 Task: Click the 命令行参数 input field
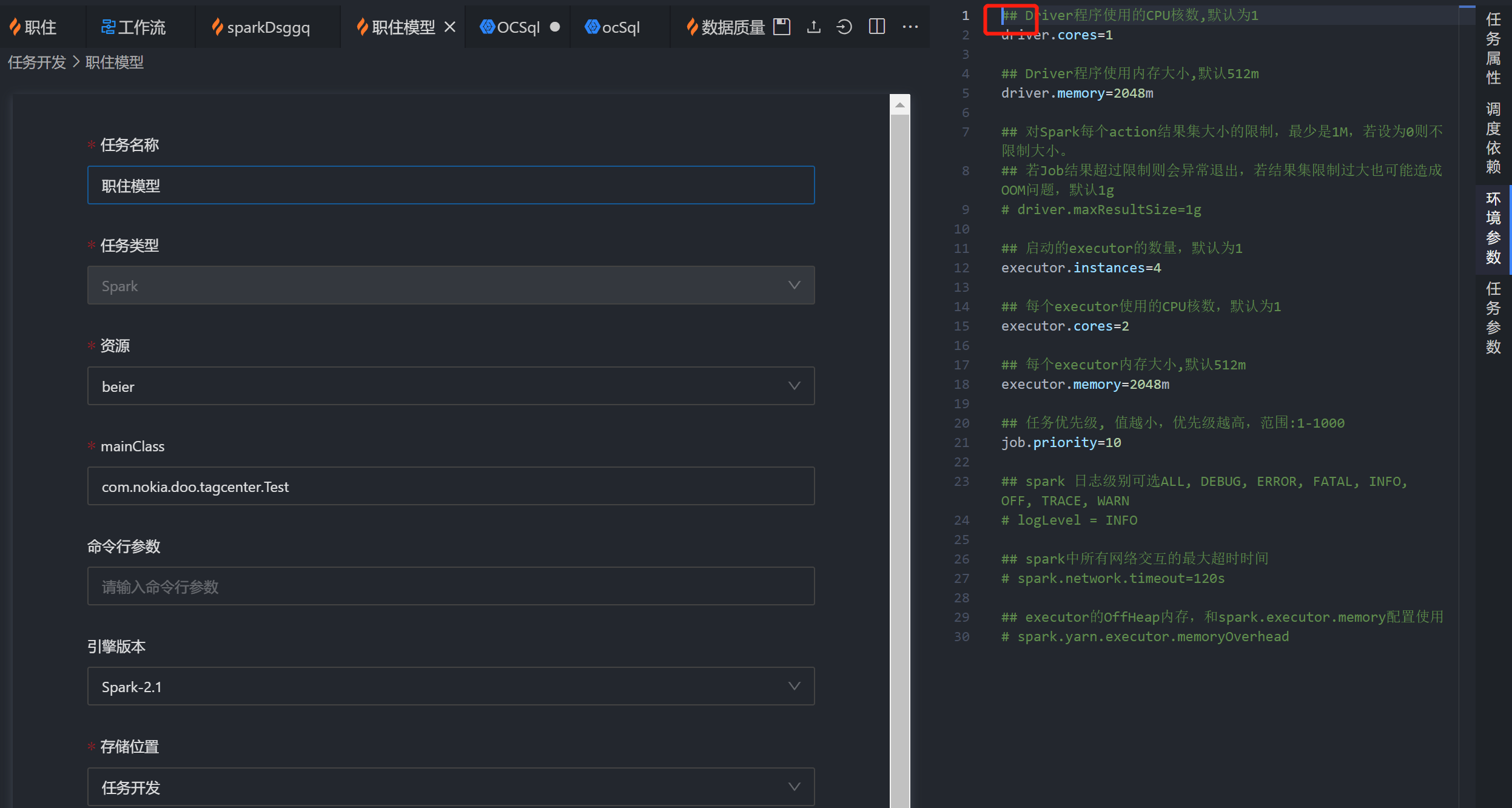click(x=451, y=587)
